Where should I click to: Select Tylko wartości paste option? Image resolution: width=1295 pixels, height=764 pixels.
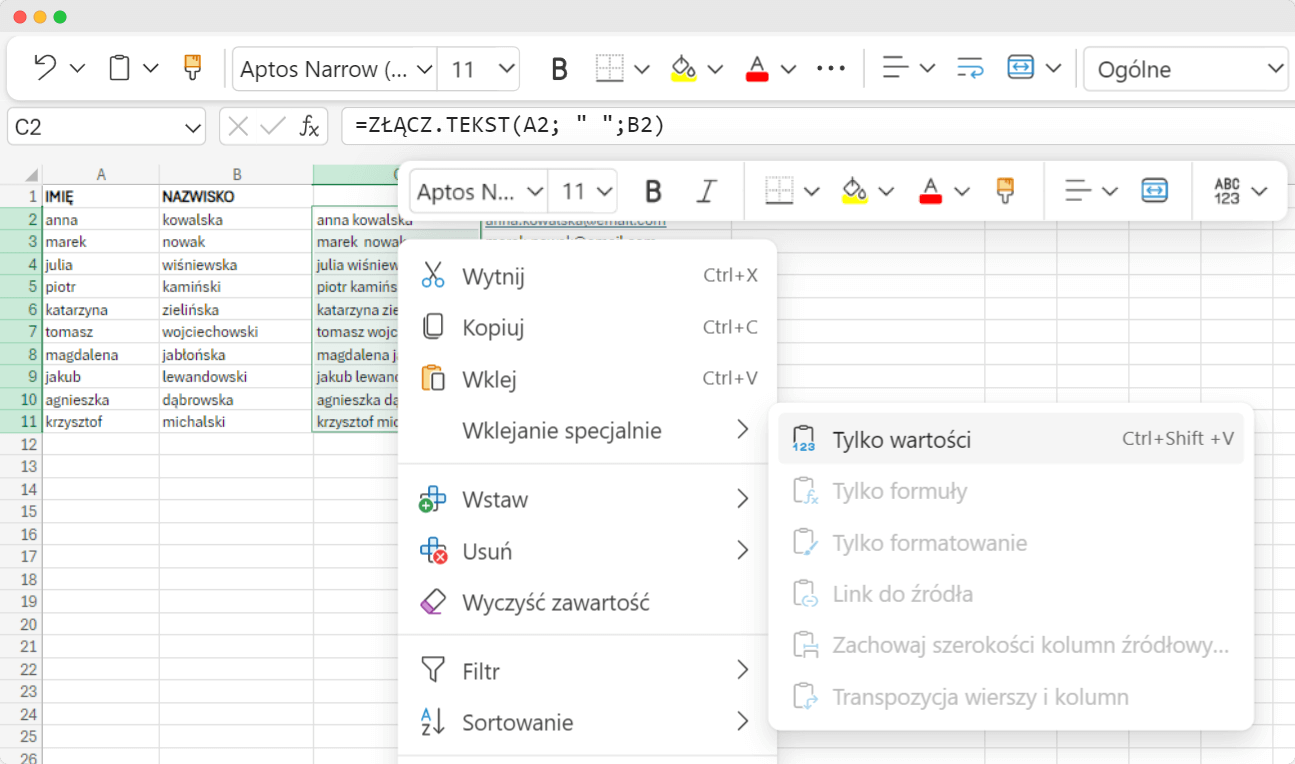[1011, 439]
